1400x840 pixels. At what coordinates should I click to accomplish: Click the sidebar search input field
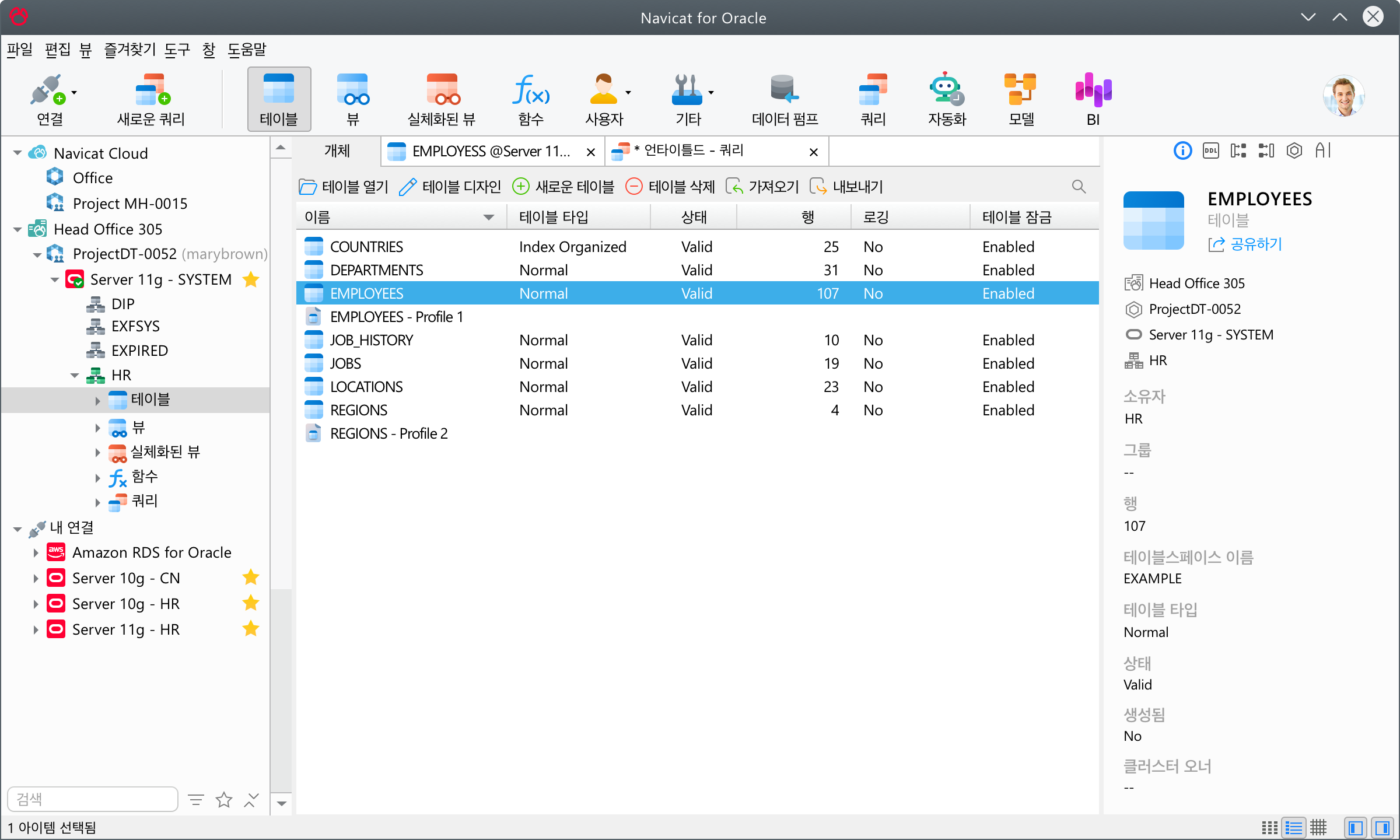(93, 799)
